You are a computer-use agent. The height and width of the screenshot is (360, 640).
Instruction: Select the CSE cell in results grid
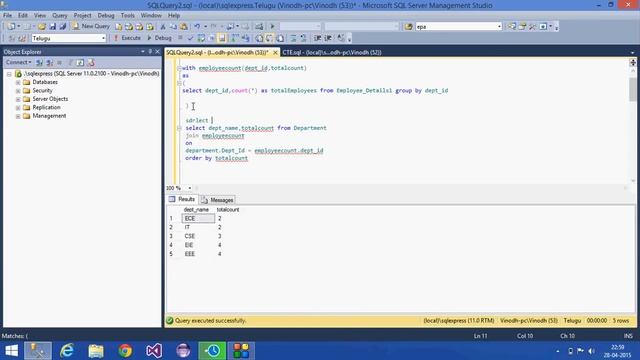pyautogui.click(x=198, y=236)
